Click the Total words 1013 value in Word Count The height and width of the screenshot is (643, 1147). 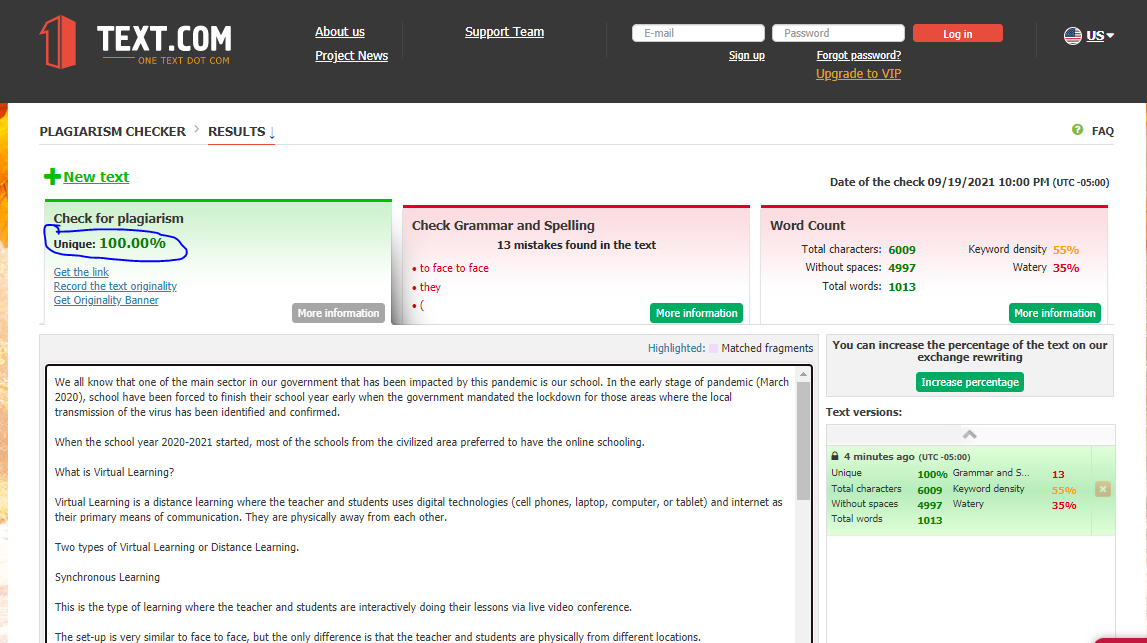[902, 287]
